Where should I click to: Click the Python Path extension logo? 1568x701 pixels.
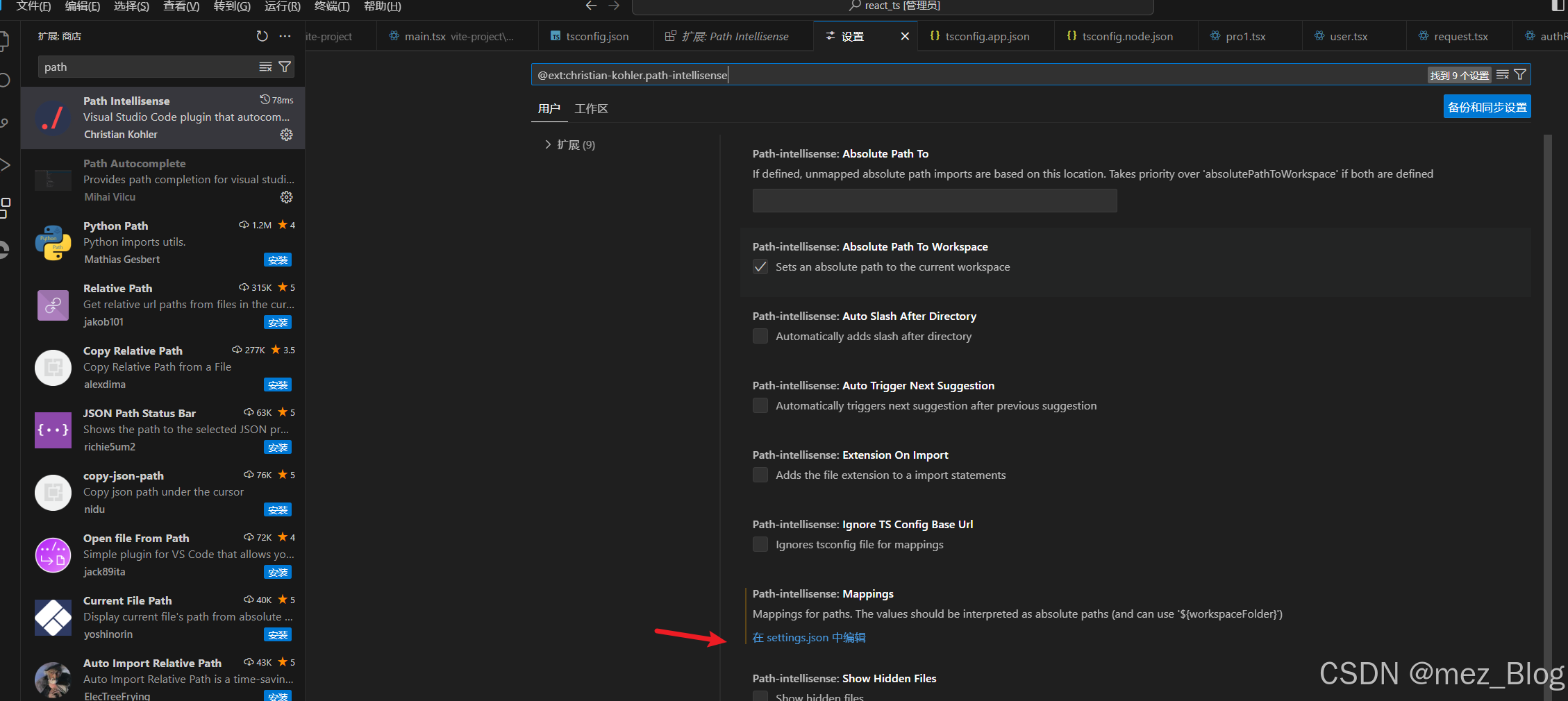(x=53, y=243)
